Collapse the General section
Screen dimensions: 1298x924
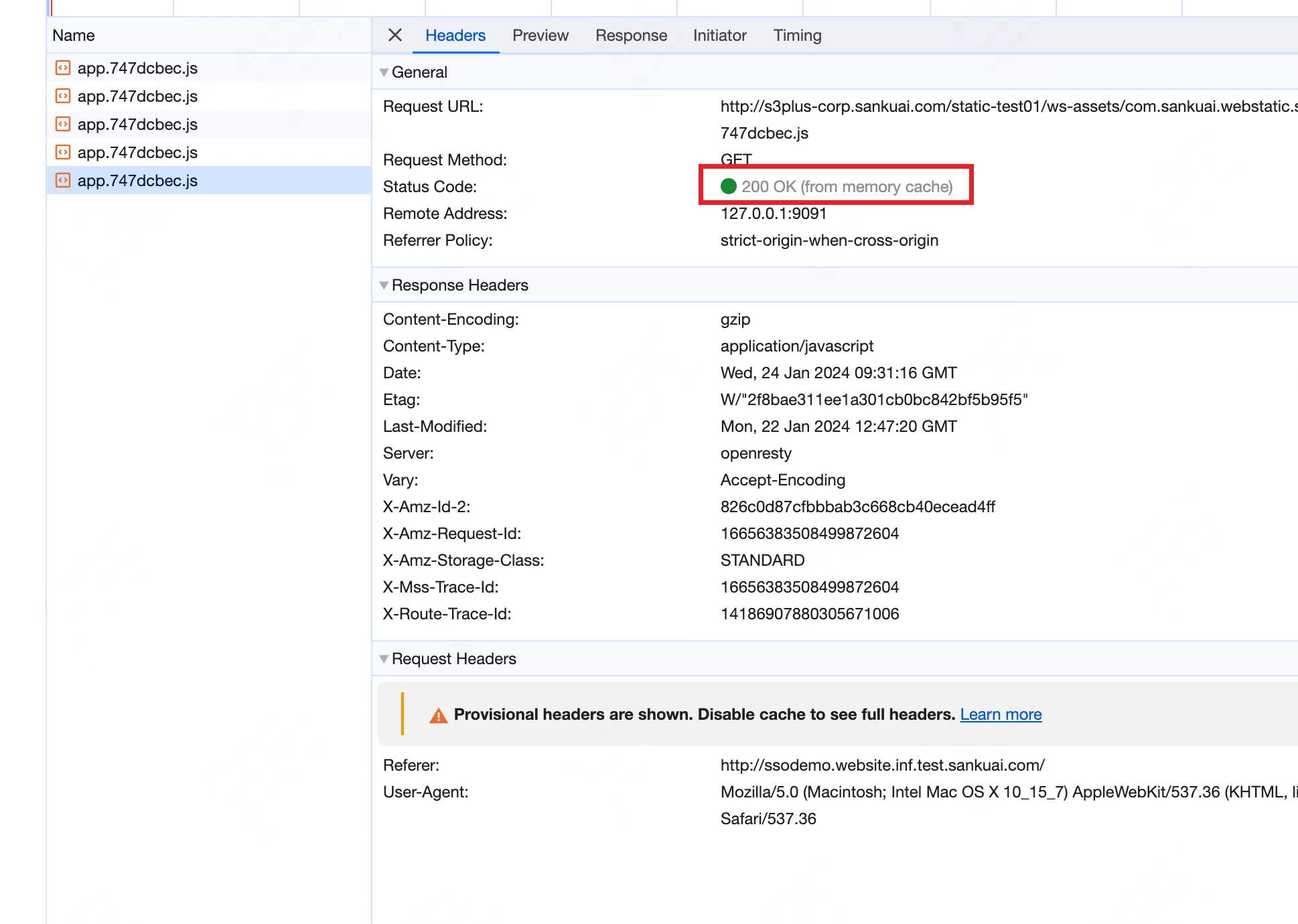[x=384, y=72]
